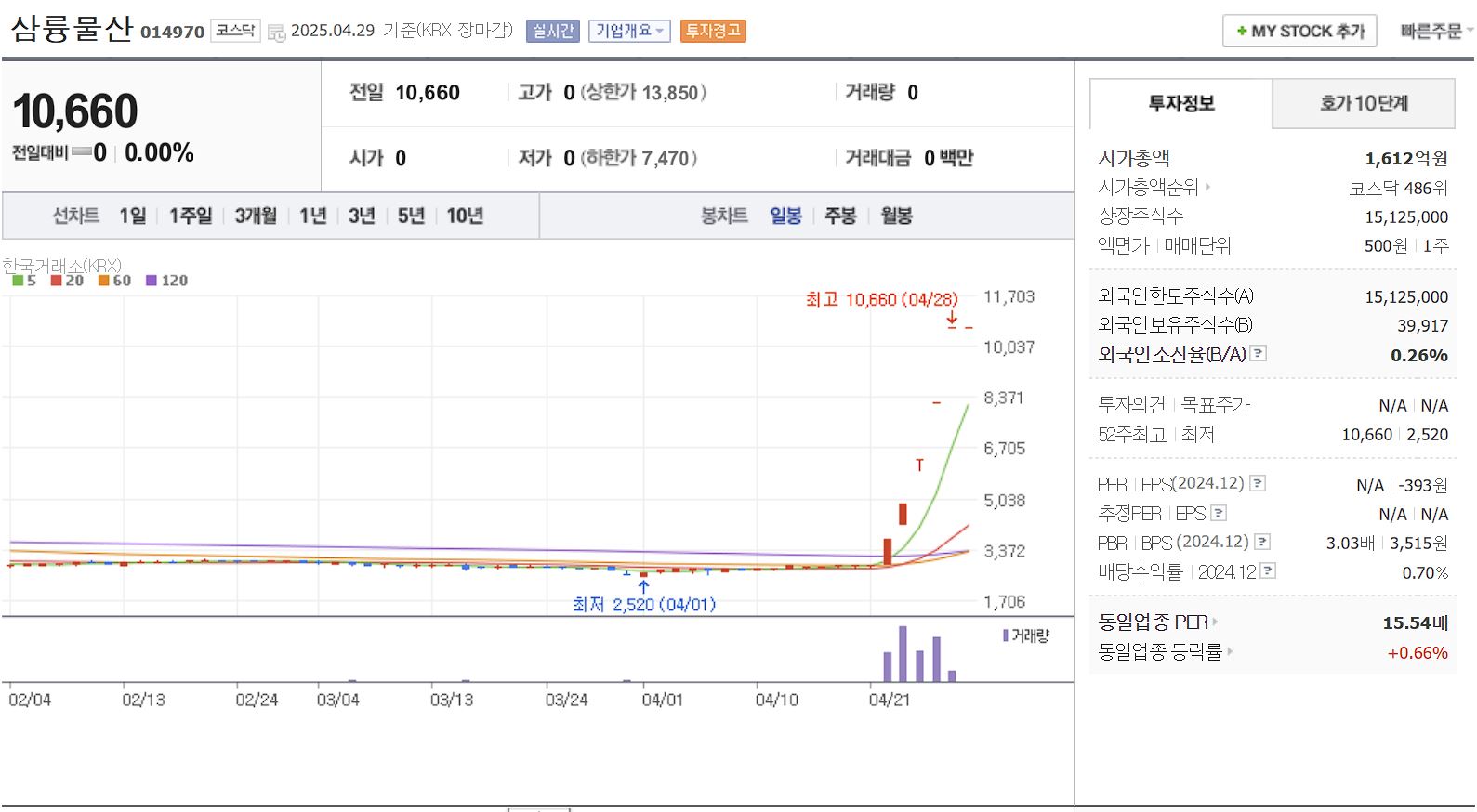Click the 상장주식수 value 15,125,000

click(1406, 216)
